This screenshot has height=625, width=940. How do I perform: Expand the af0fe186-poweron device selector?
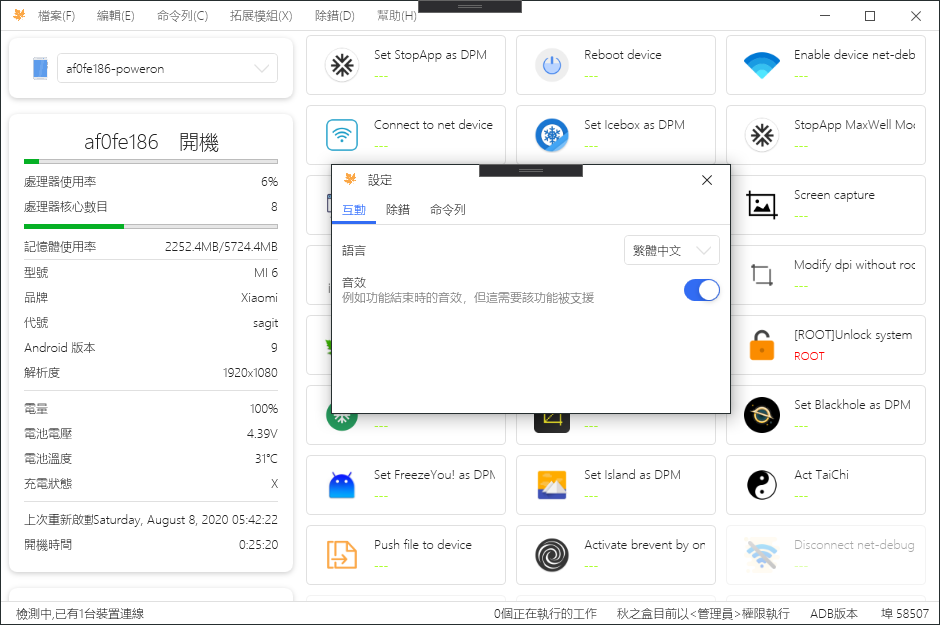coord(167,68)
